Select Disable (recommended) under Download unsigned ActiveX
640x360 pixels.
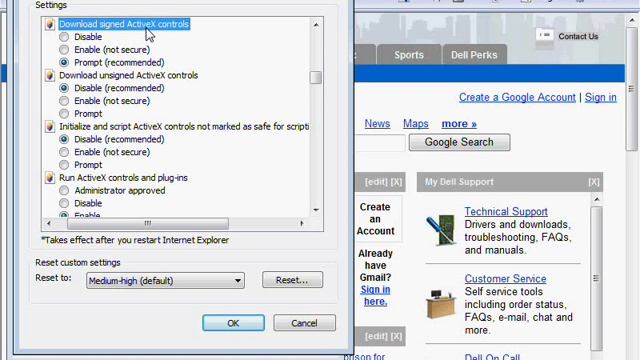point(64,88)
